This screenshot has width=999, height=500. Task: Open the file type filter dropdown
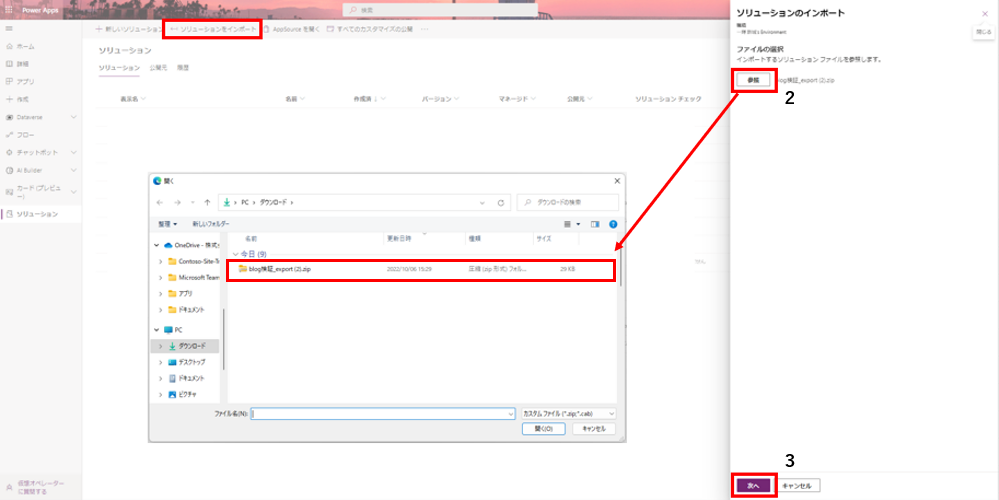pyautogui.click(x=569, y=412)
